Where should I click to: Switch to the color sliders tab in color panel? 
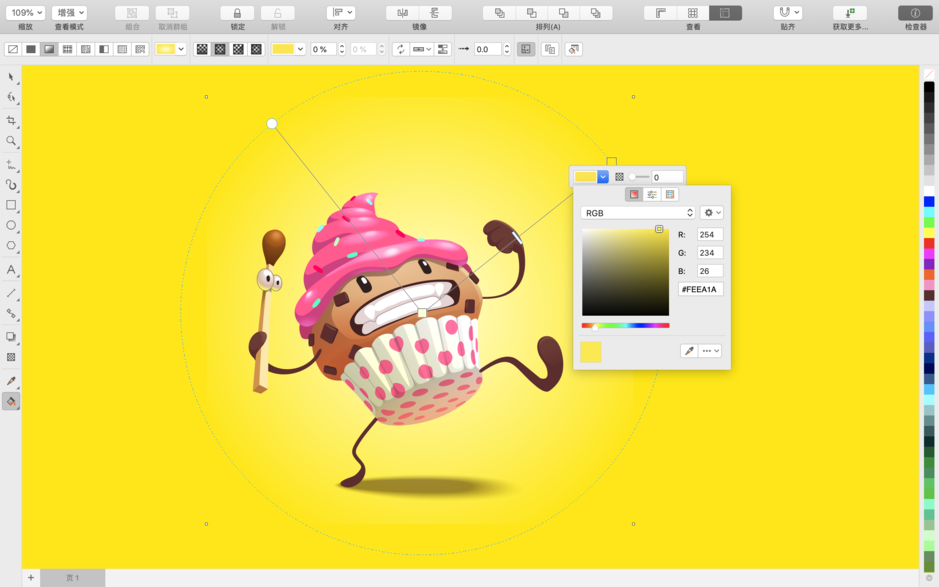click(x=652, y=195)
